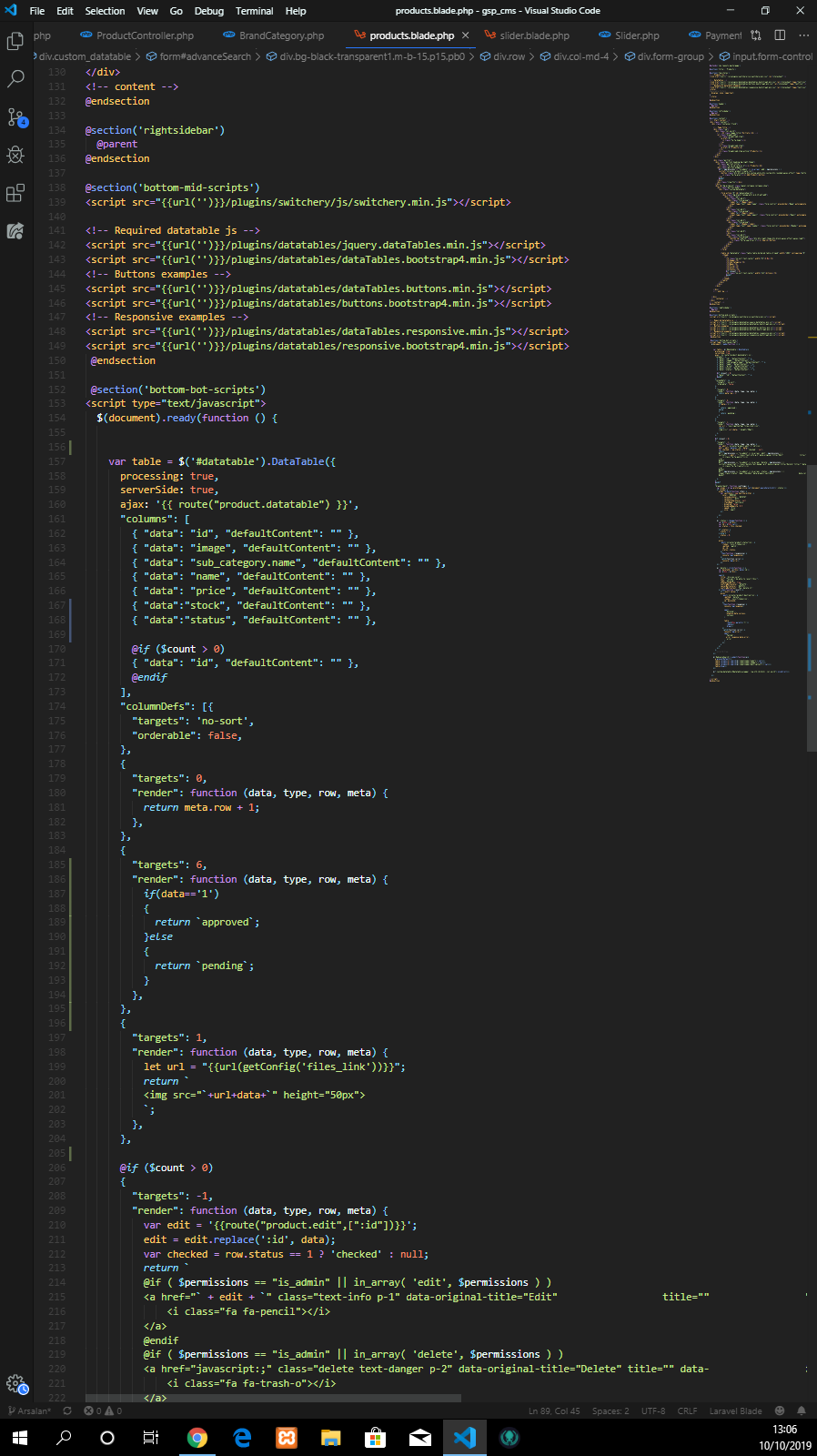Close the products.blade.php tab
This screenshot has width=817, height=1456.
tap(466, 35)
